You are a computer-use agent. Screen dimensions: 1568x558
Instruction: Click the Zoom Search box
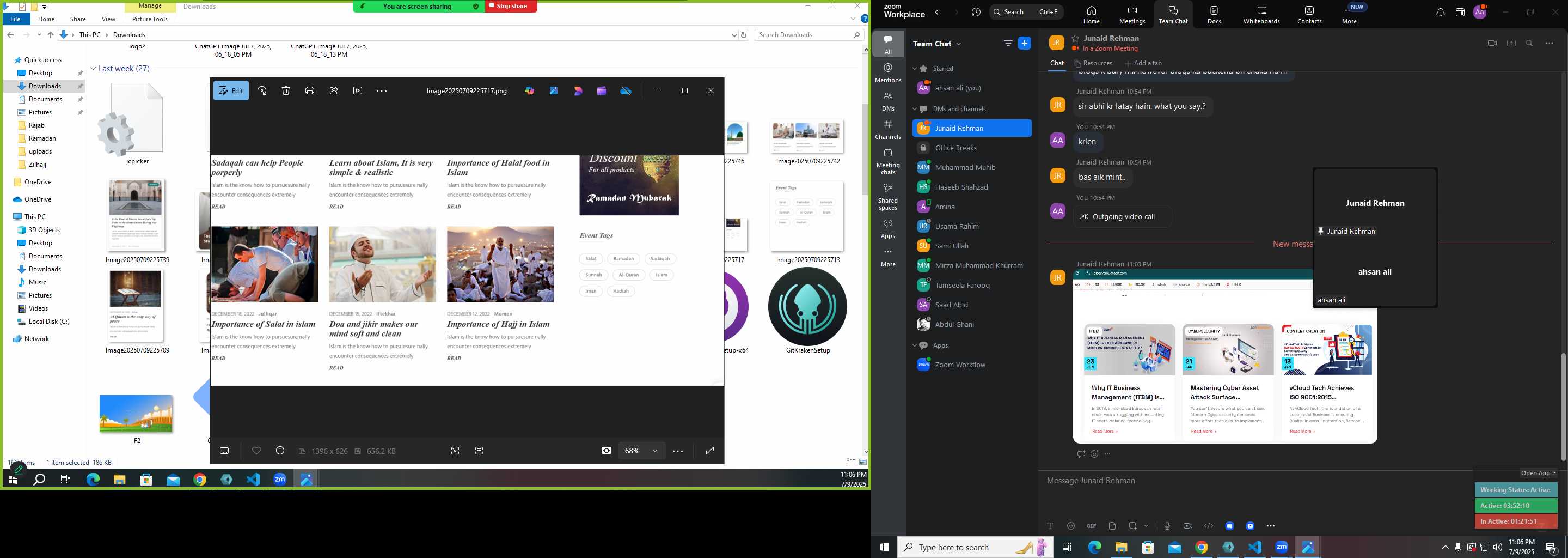click(1026, 11)
